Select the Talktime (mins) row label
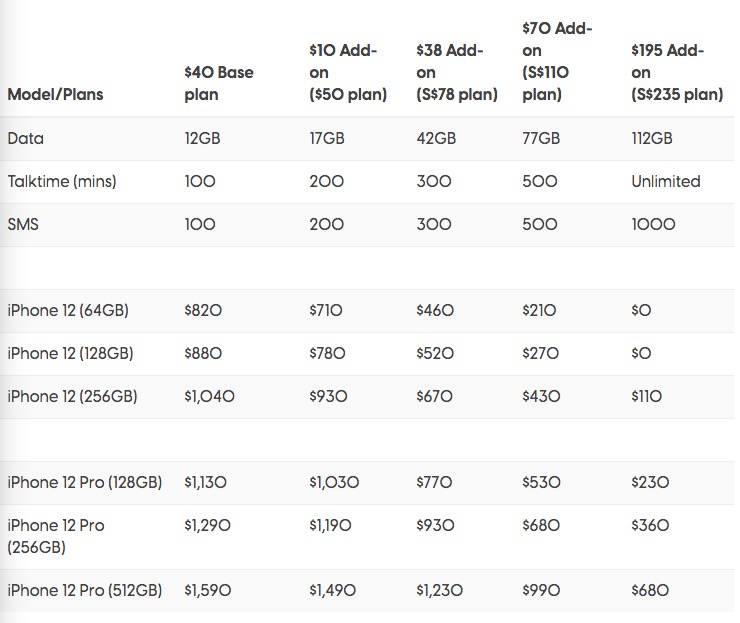The height and width of the screenshot is (623, 740). (61, 181)
